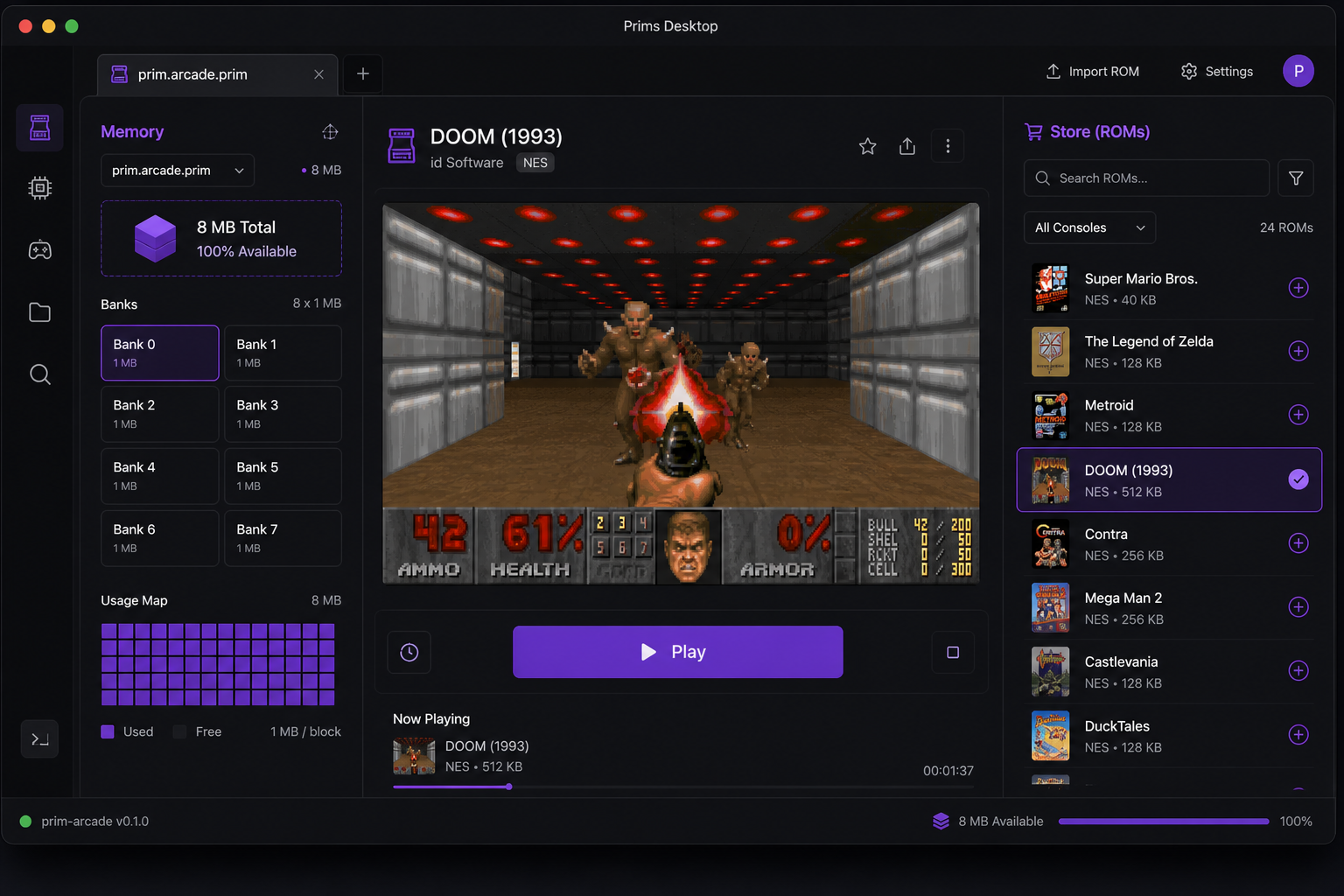This screenshot has width=1344, height=896.
Task: Click the DOOM game screenshot preview
Action: pos(681,393)
